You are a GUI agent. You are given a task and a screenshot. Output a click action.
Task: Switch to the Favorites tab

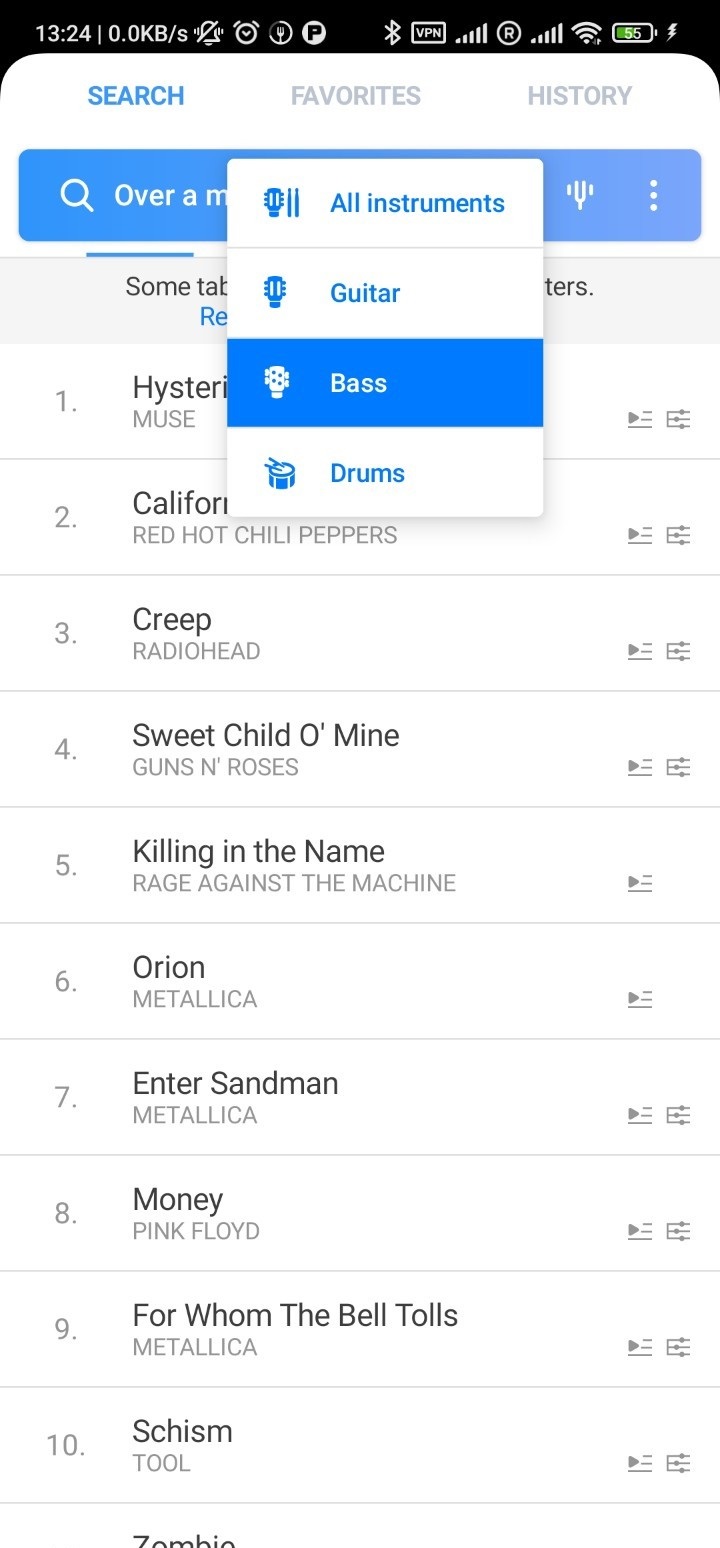point(355,96)
